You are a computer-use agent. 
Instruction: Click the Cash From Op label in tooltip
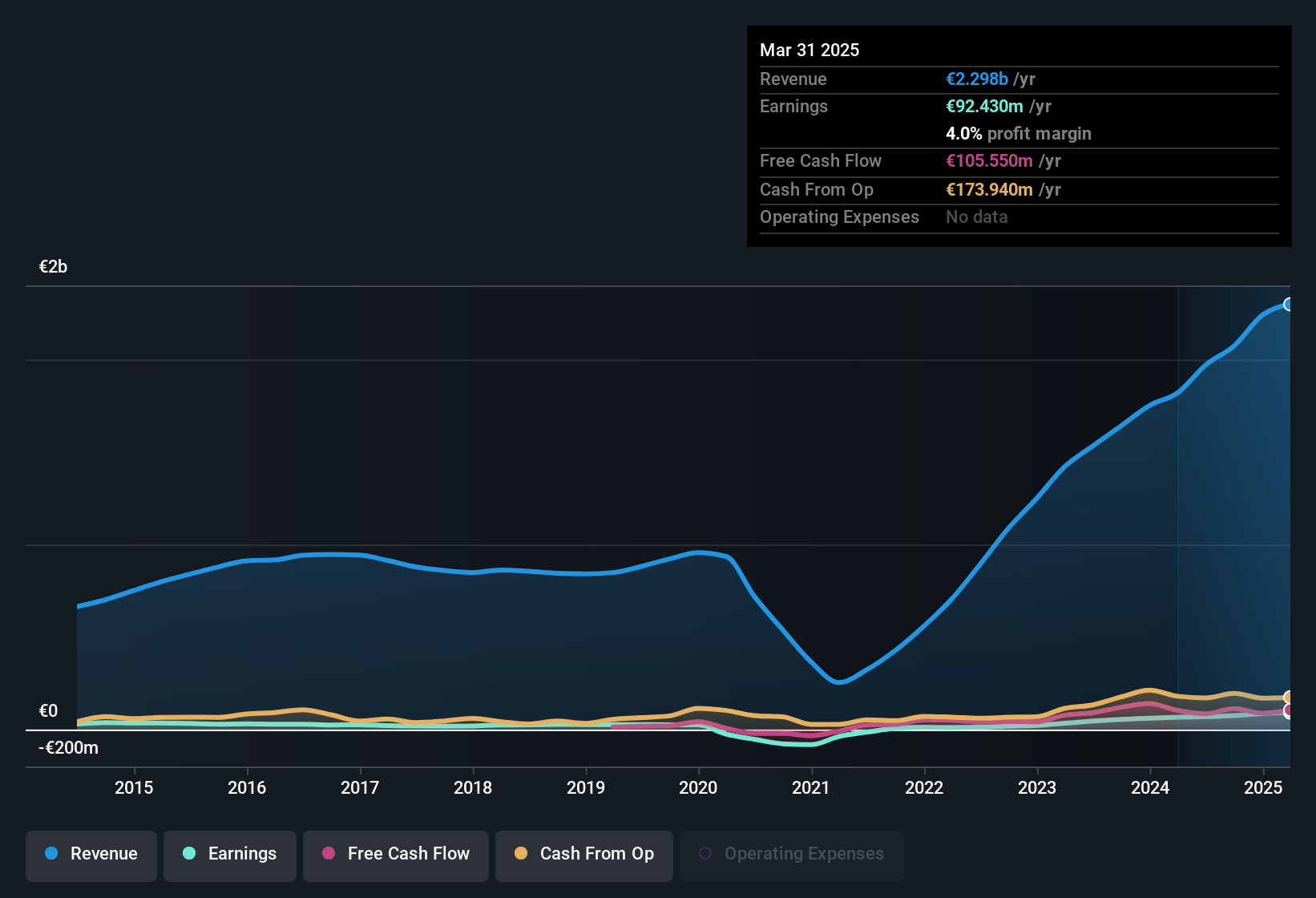click(817, 190)
